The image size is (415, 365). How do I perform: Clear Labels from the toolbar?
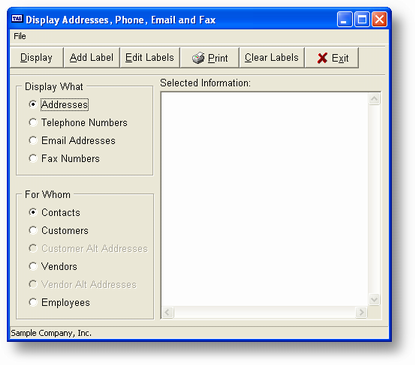[271, 58]
